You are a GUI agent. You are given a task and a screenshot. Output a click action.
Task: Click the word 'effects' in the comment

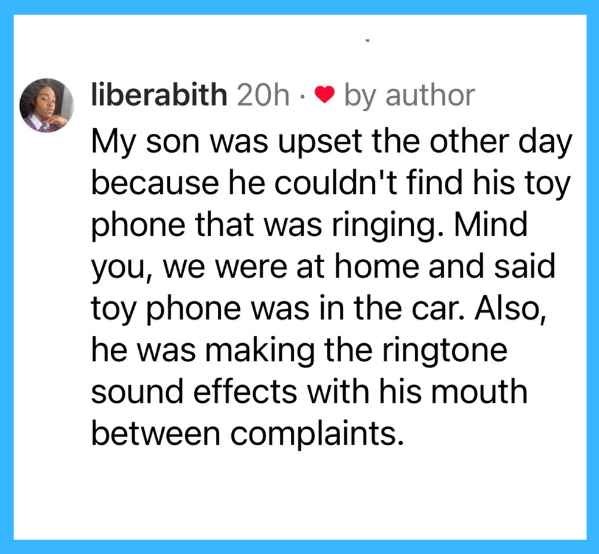pos(245,392)
